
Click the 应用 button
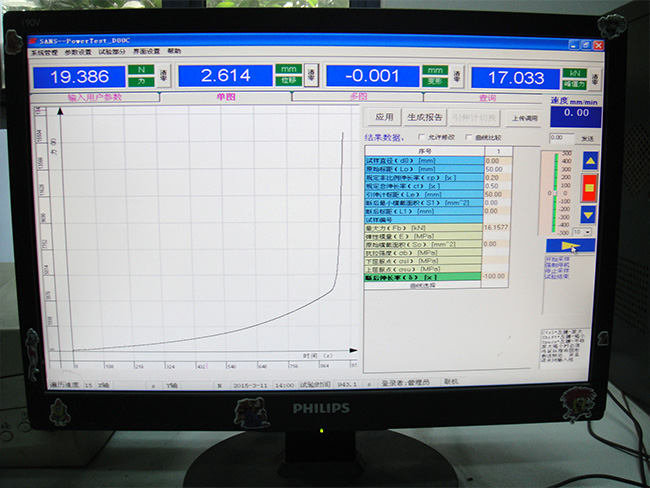pyautogui.click(x=384, y=117)
